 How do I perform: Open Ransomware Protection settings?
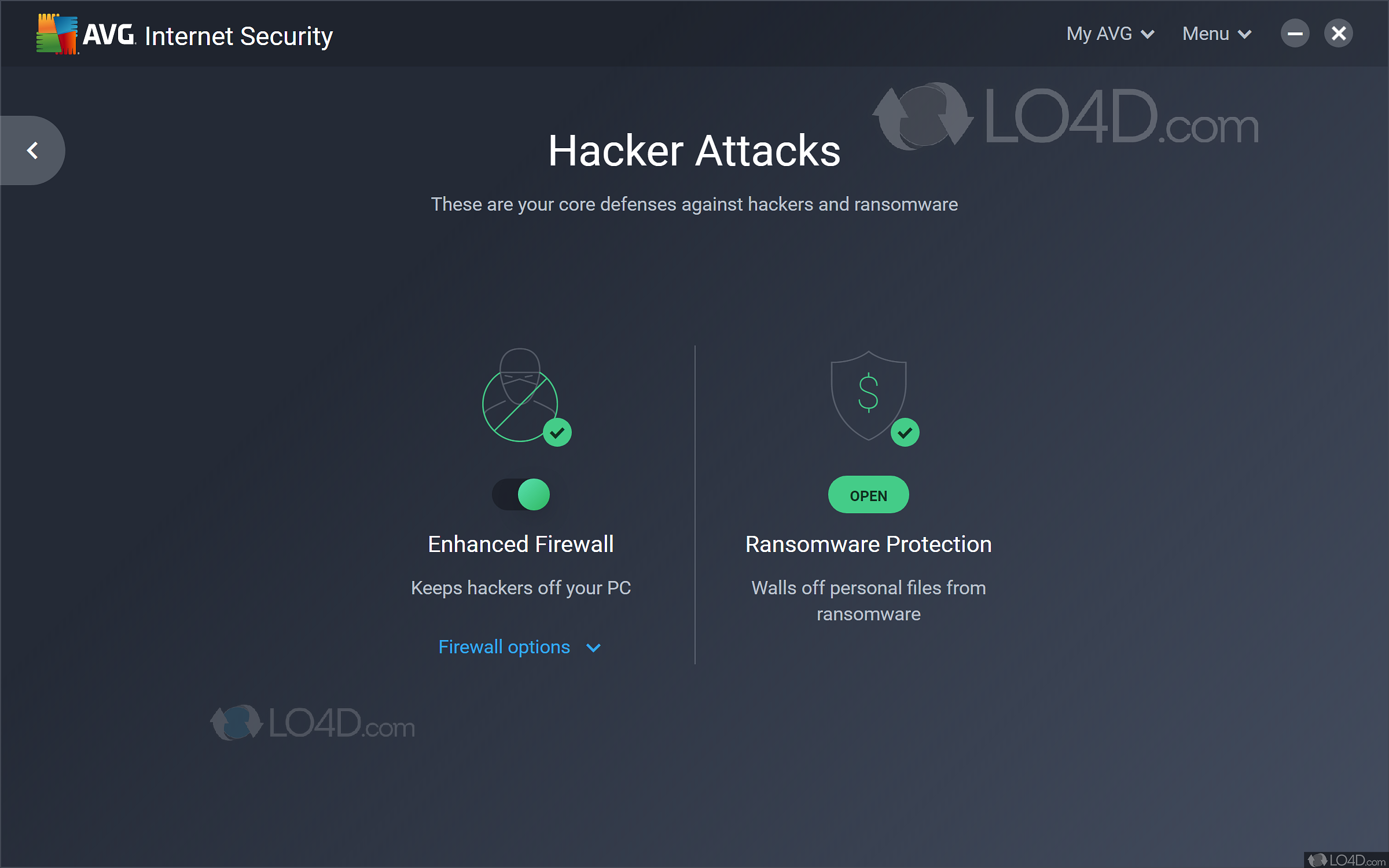click(x=868, y=495)
